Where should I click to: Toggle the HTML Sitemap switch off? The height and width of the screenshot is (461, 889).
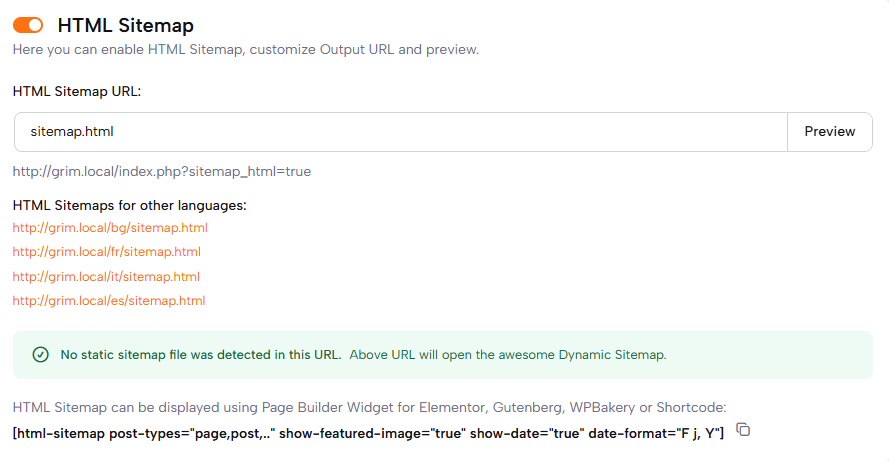point(28,25)
